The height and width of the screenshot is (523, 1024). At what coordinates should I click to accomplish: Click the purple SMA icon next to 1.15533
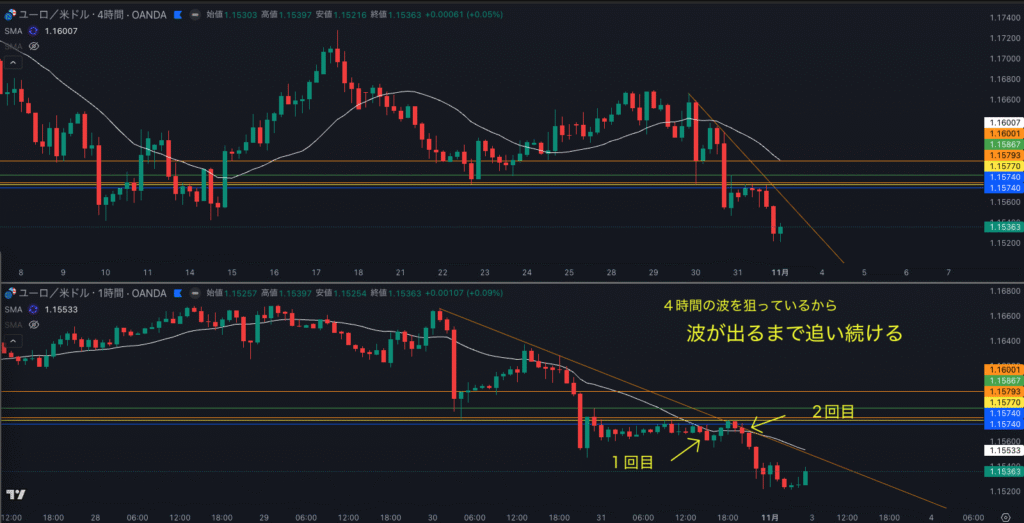click(33, 309)
